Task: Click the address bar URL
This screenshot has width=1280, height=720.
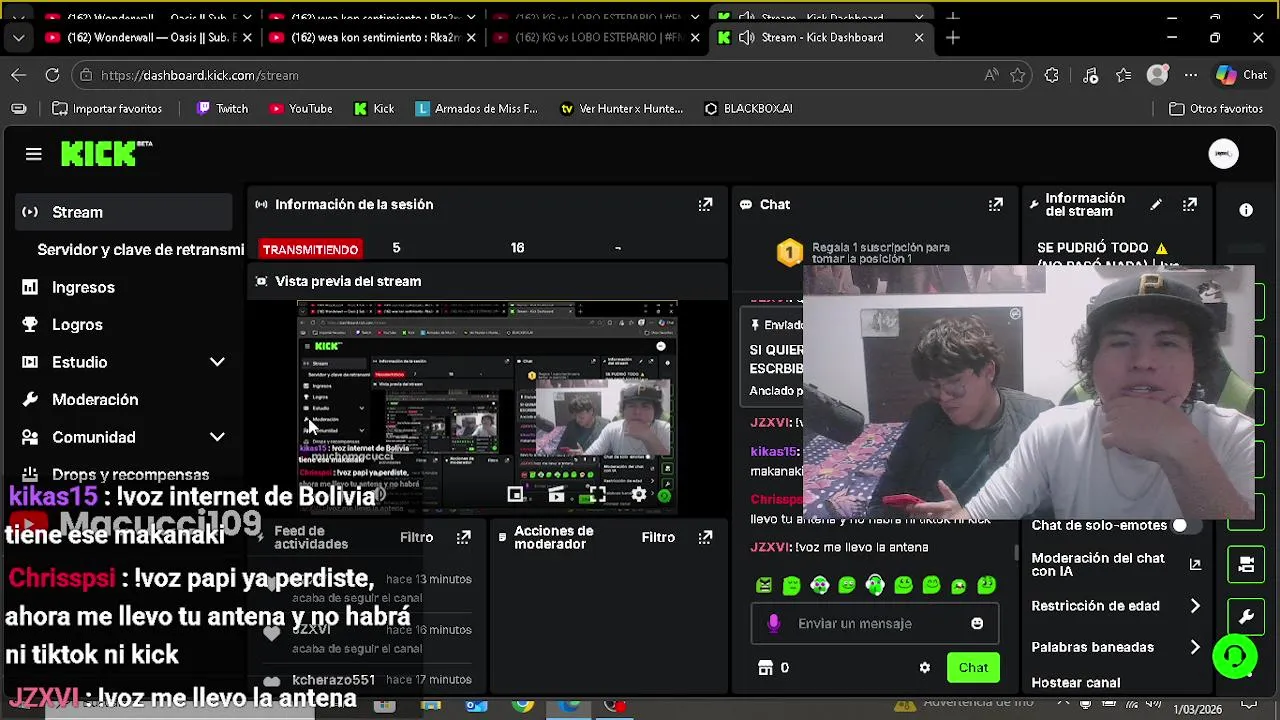Action: click(200, 75)
